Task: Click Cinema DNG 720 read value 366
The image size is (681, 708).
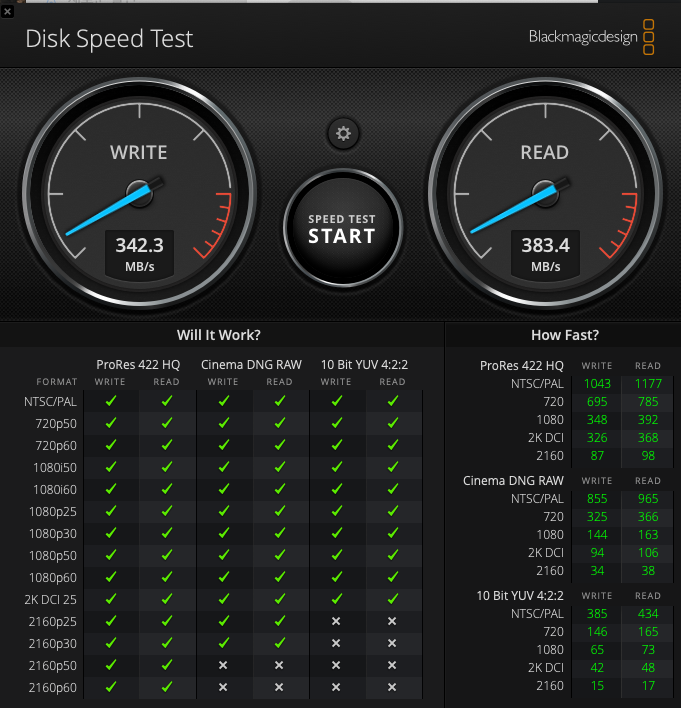Action: tap(648, 517)
